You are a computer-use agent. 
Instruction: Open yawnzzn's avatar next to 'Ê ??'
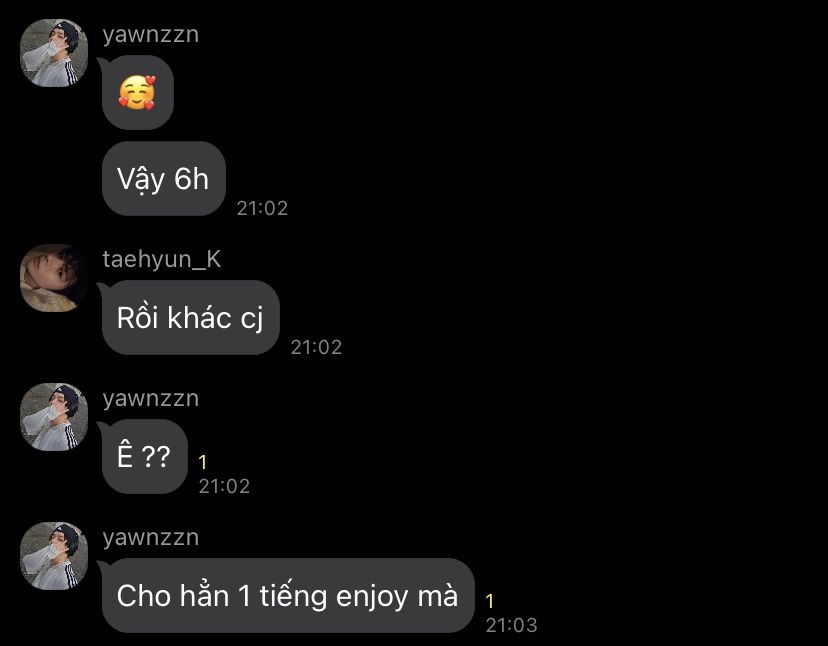54,417
